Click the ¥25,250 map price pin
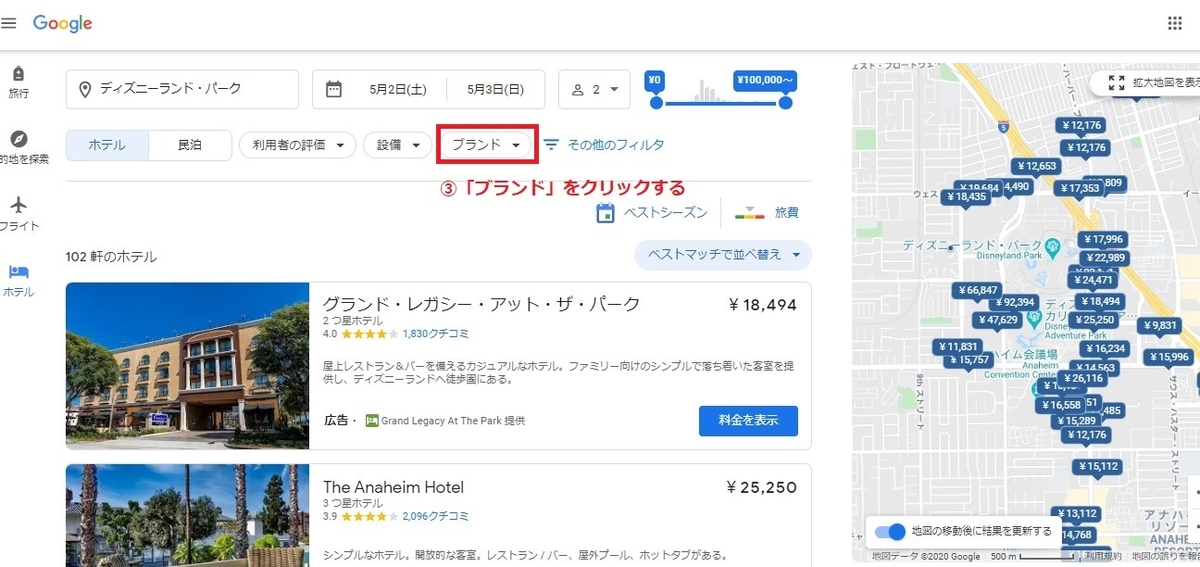Screen dimensions: 1200x567 [1092, 319]
